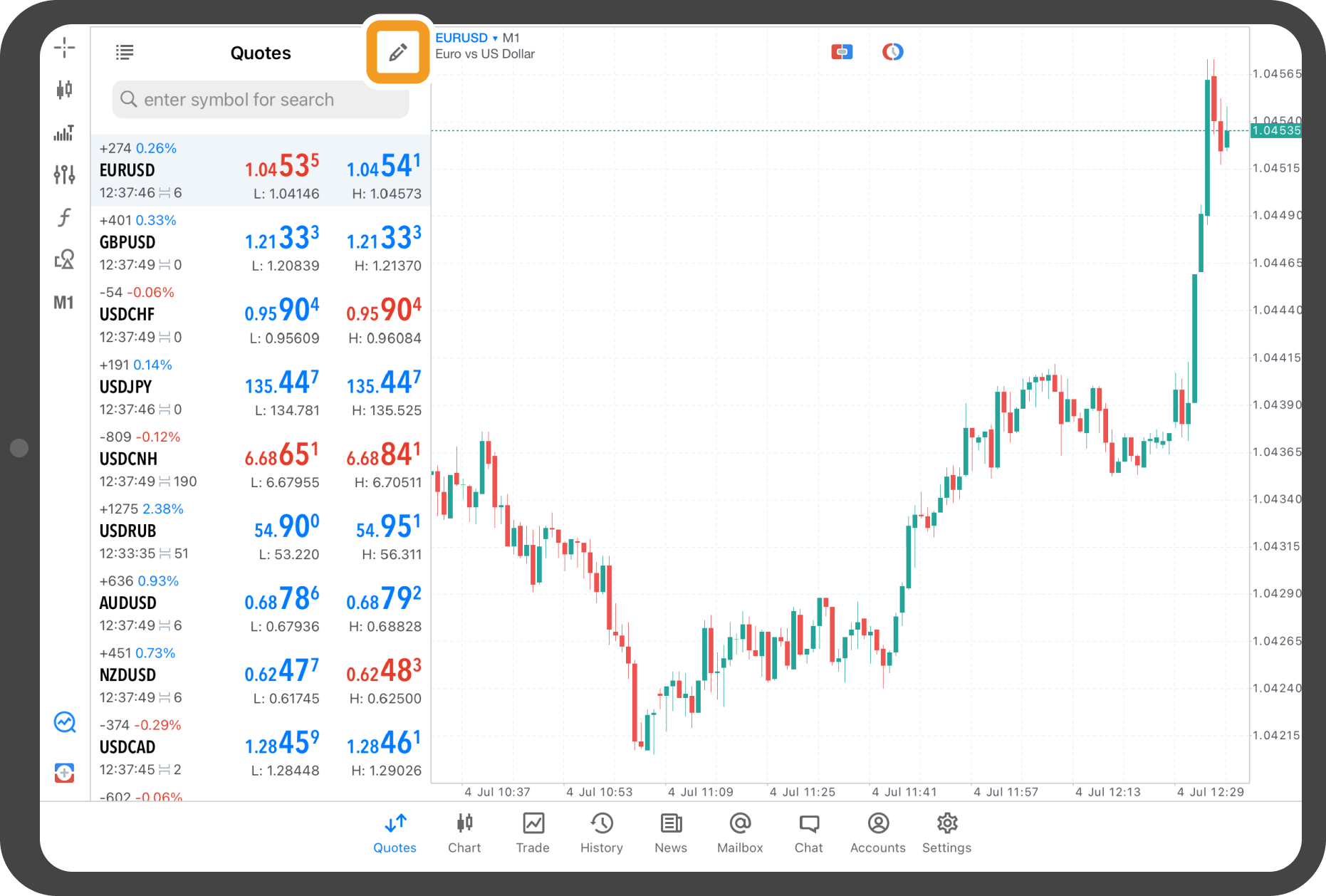Go to the Settings tab
The height and width of the screenshot is (896, 1326).
tap(946, 832)
